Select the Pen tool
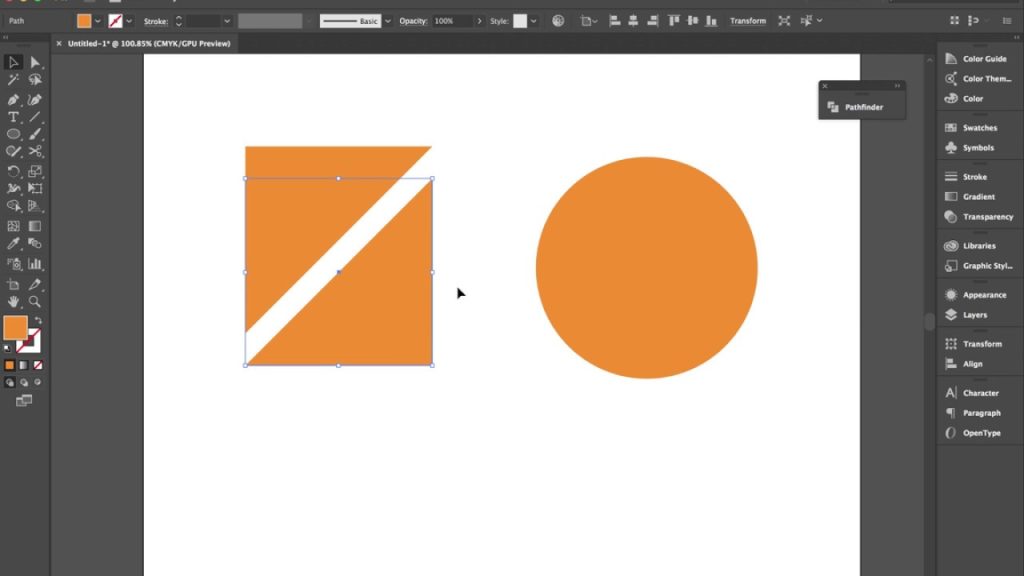This screenshot has width=1024, height=576. coord(13,100)
